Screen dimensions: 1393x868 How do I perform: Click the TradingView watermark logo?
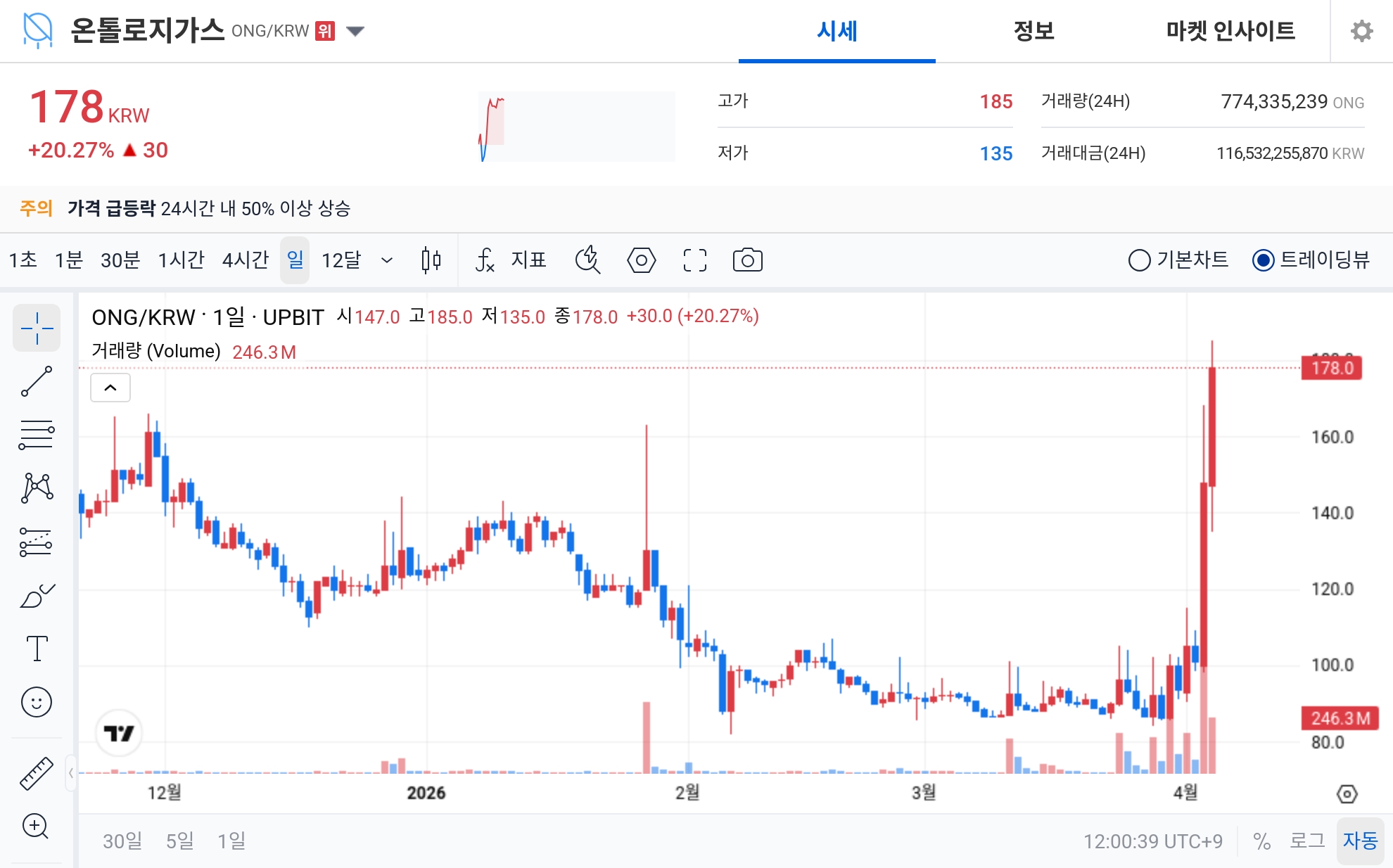coord(120,732)
